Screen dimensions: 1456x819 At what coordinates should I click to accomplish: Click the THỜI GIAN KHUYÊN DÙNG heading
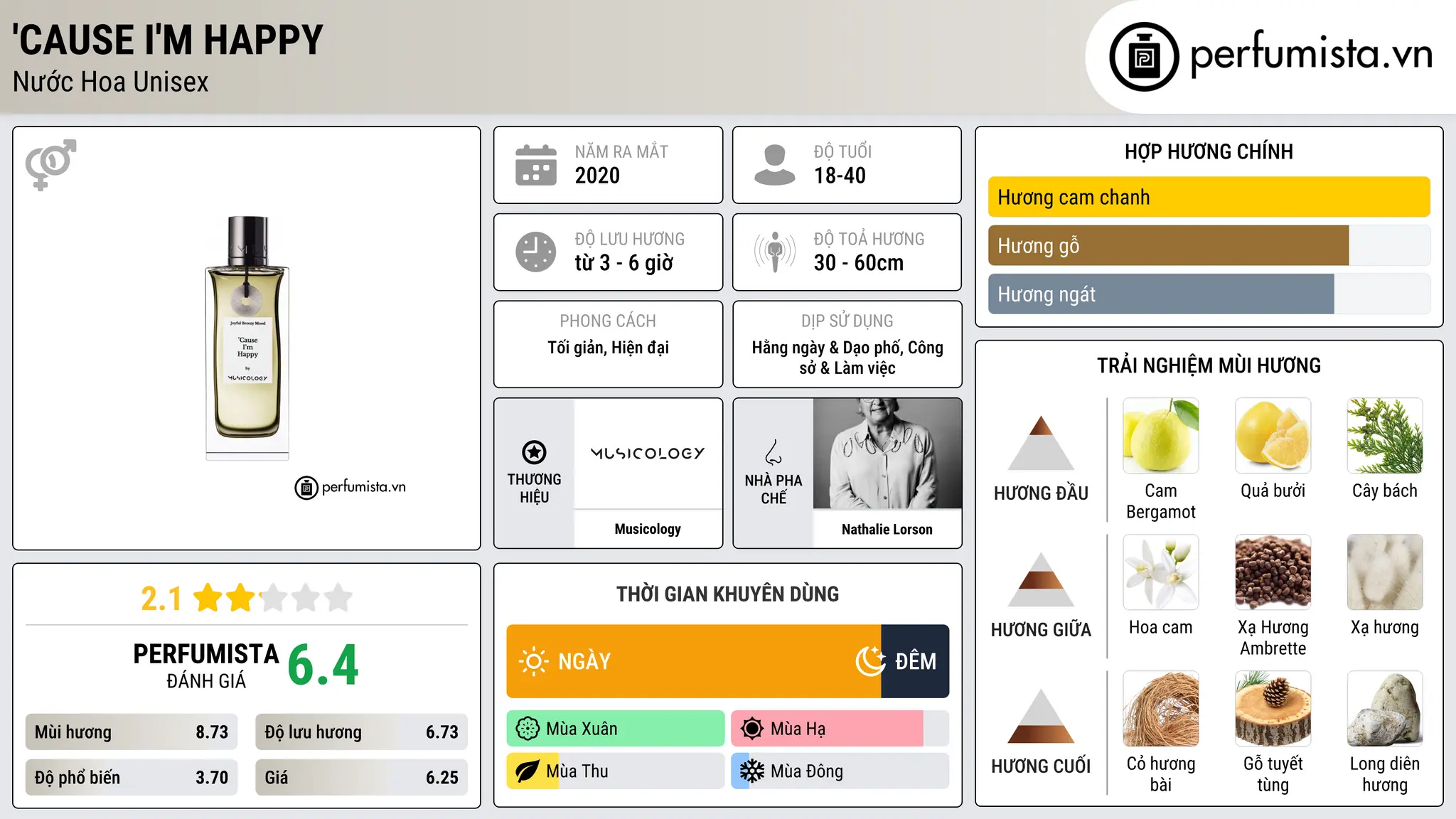point(727,594)
